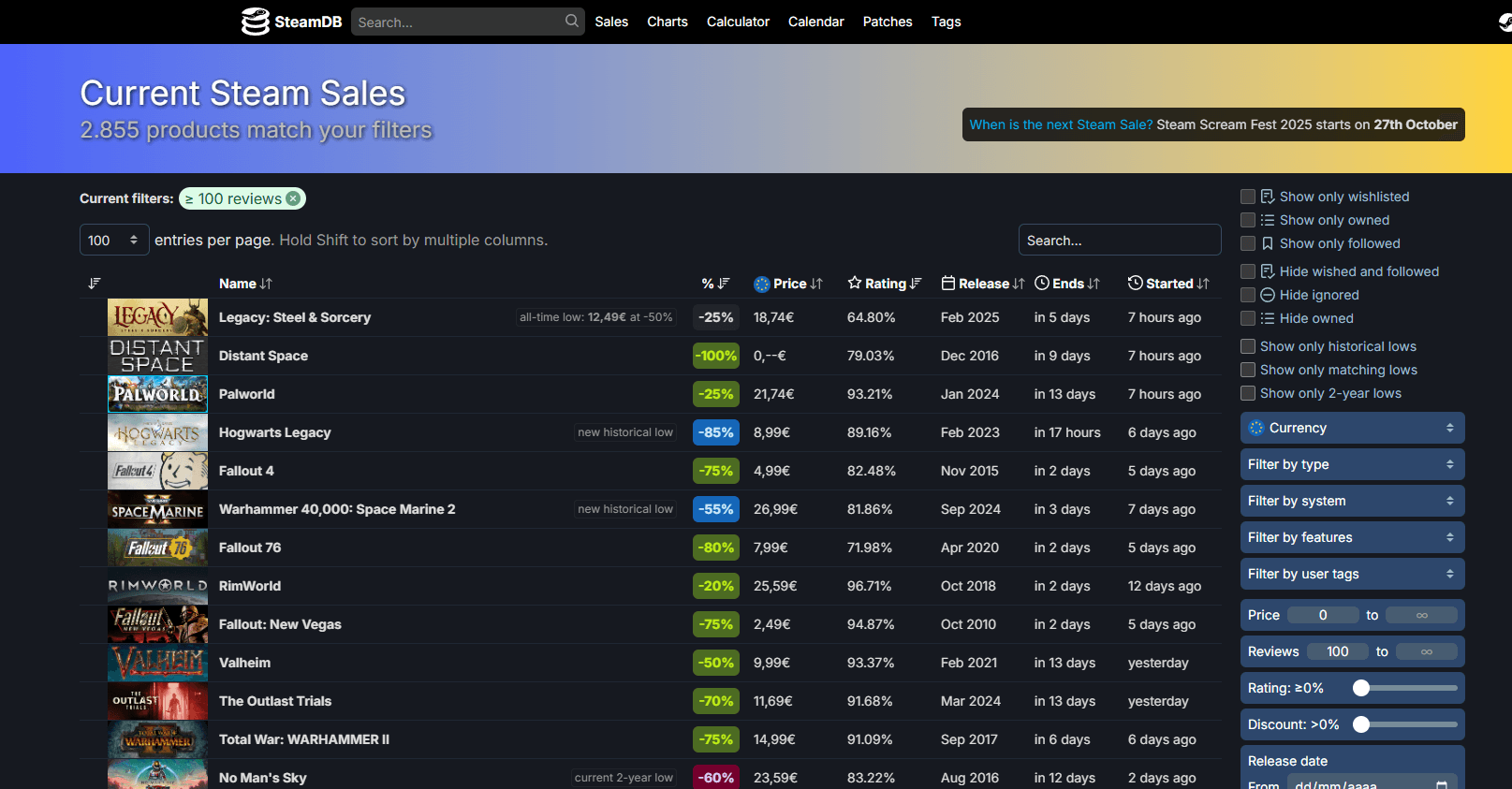1512x789 pixels.
Task: Open the Hogwarts Legacy game link
Action: coord(275,432)
